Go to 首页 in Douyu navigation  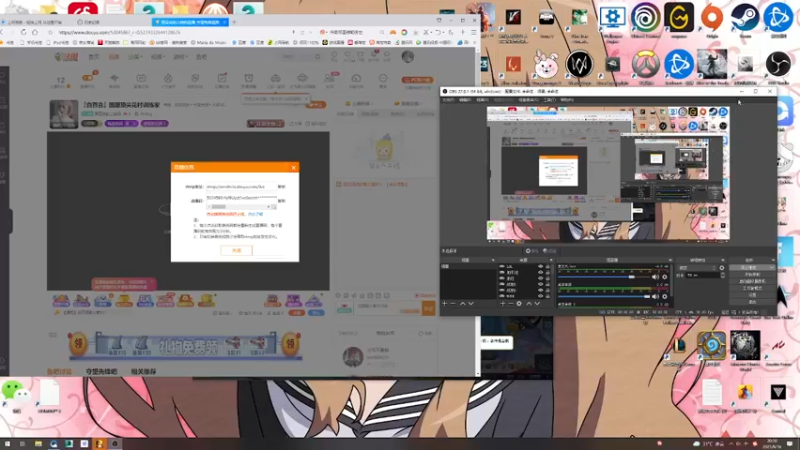coord(94,57)
